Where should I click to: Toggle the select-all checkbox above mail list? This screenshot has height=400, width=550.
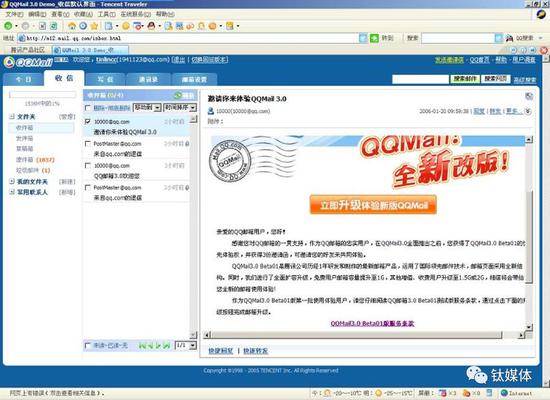pos(88,108)
